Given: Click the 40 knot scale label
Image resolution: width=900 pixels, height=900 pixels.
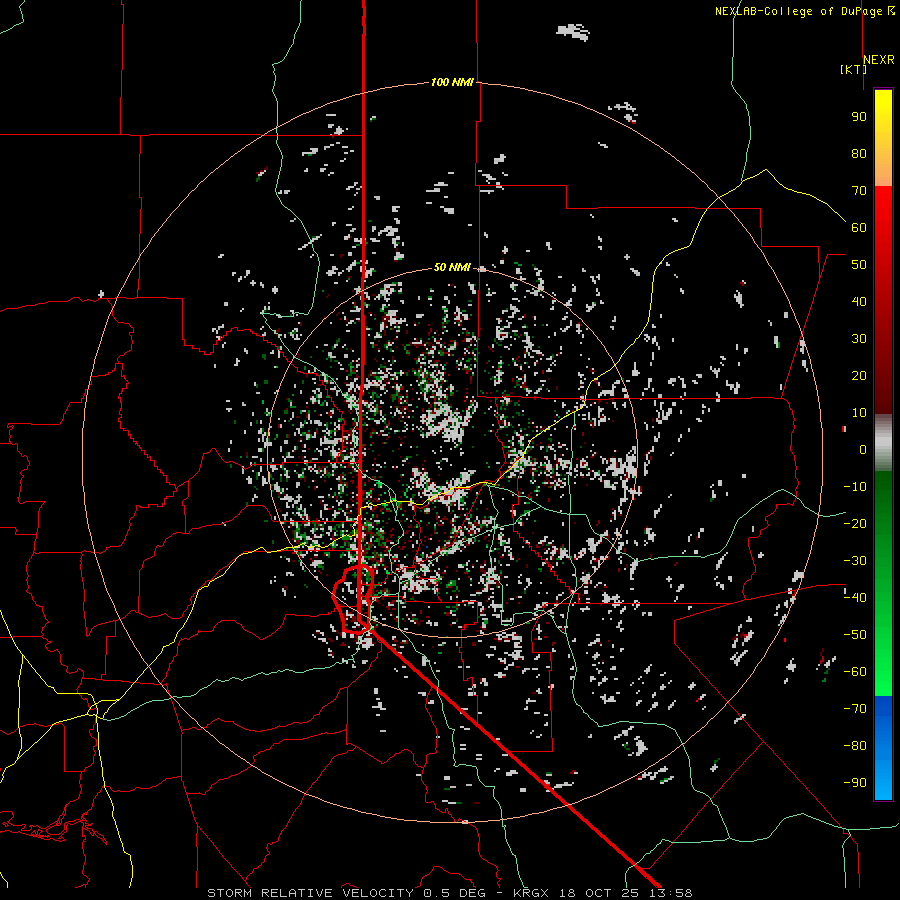Looking at the screenshot, I should point(859,301).
